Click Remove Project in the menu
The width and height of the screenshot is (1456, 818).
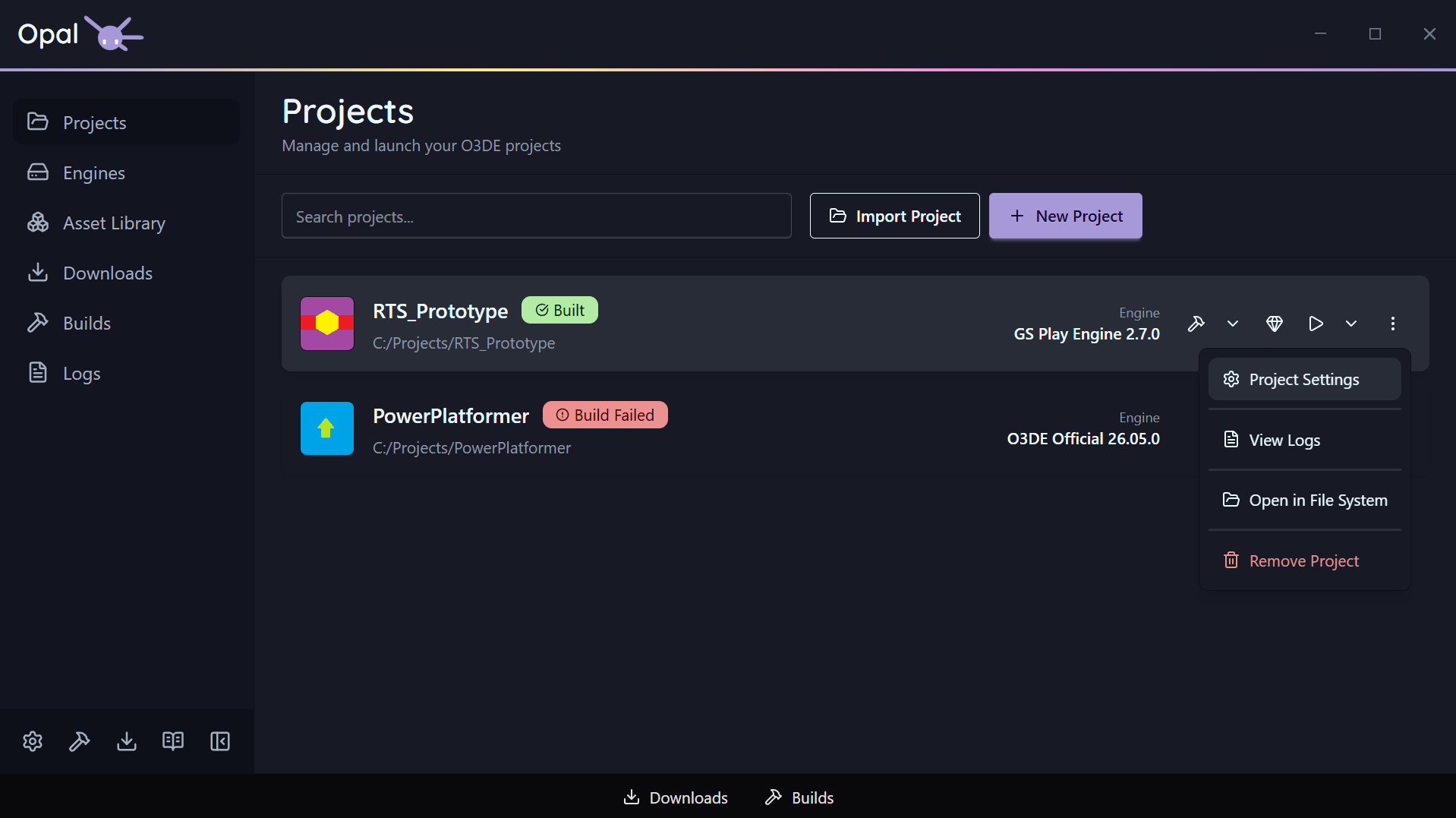tap(1304, 561)
